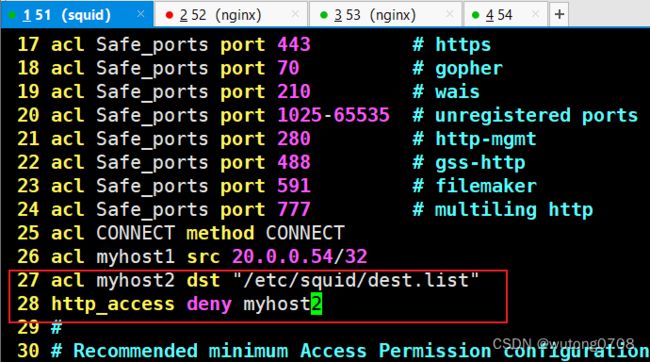
Task: Open the 3 53 (nginx) session tab
Action: pyautogui.click(x=385, y=15)
